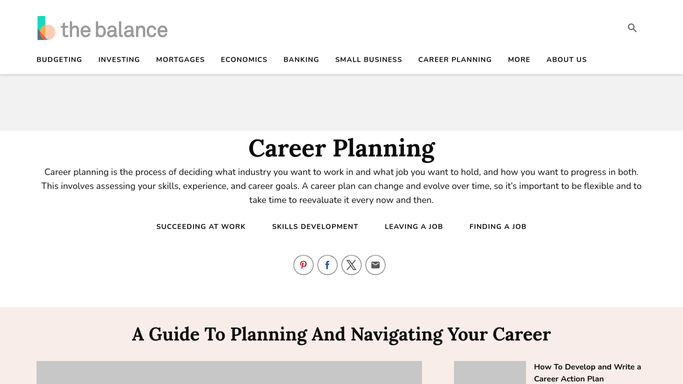Open the Leaving a Job link
Viewport: 683px width, 384px height.
(414, 226)
